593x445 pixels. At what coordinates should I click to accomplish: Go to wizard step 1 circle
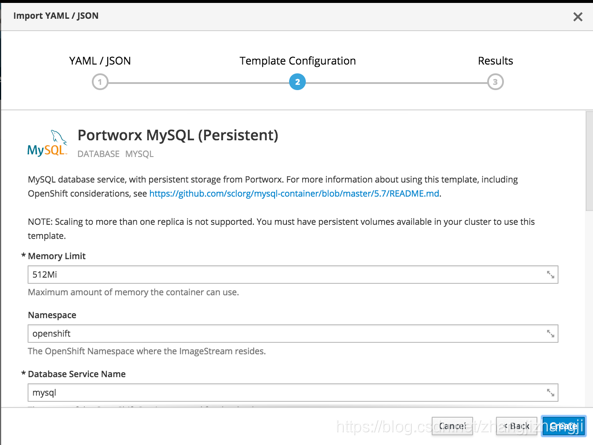point(100,82)
